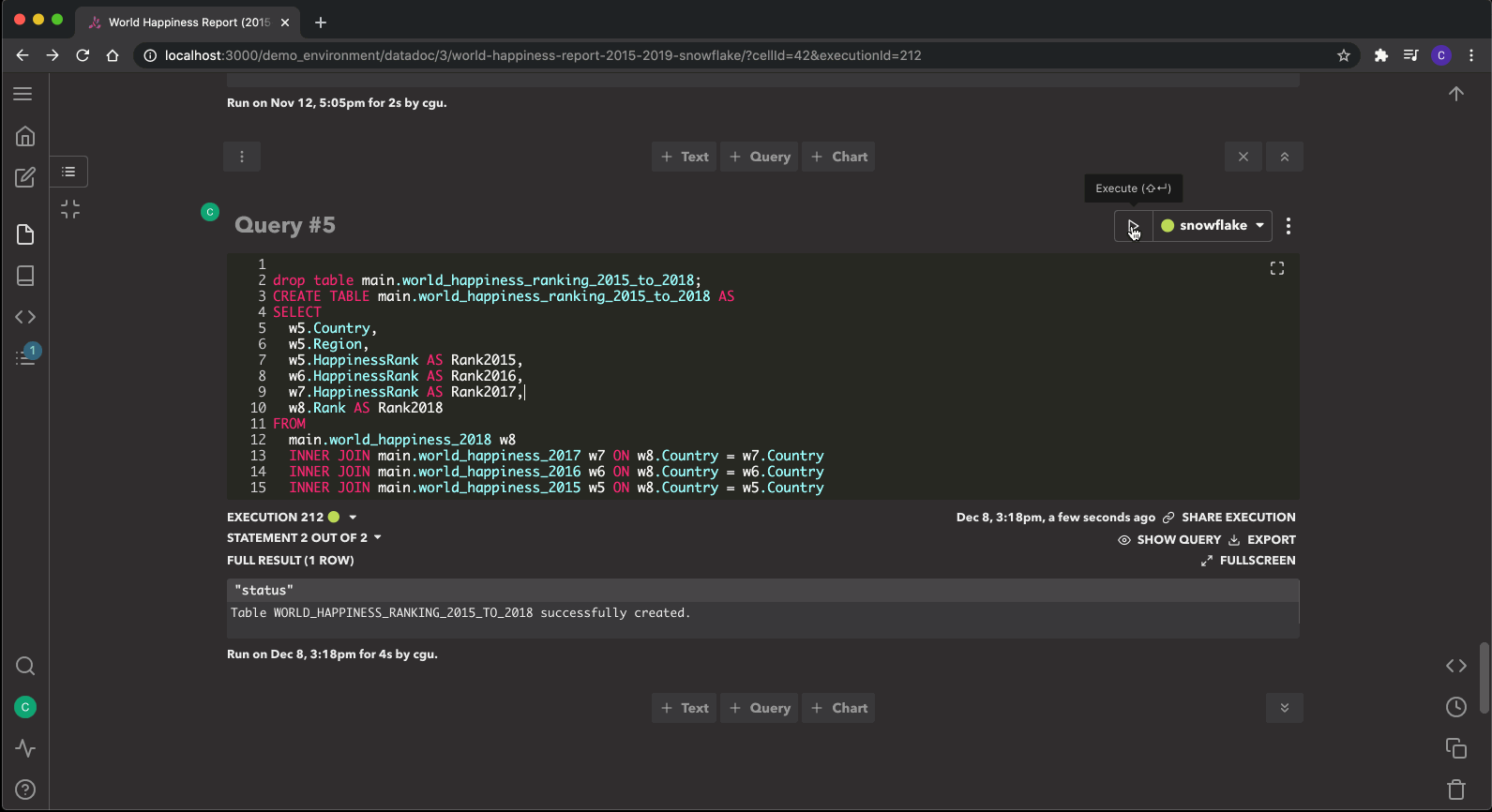Run Query #5 with the Execute button
This screenshot has width=1492, height=812.
coord(1133,226)
